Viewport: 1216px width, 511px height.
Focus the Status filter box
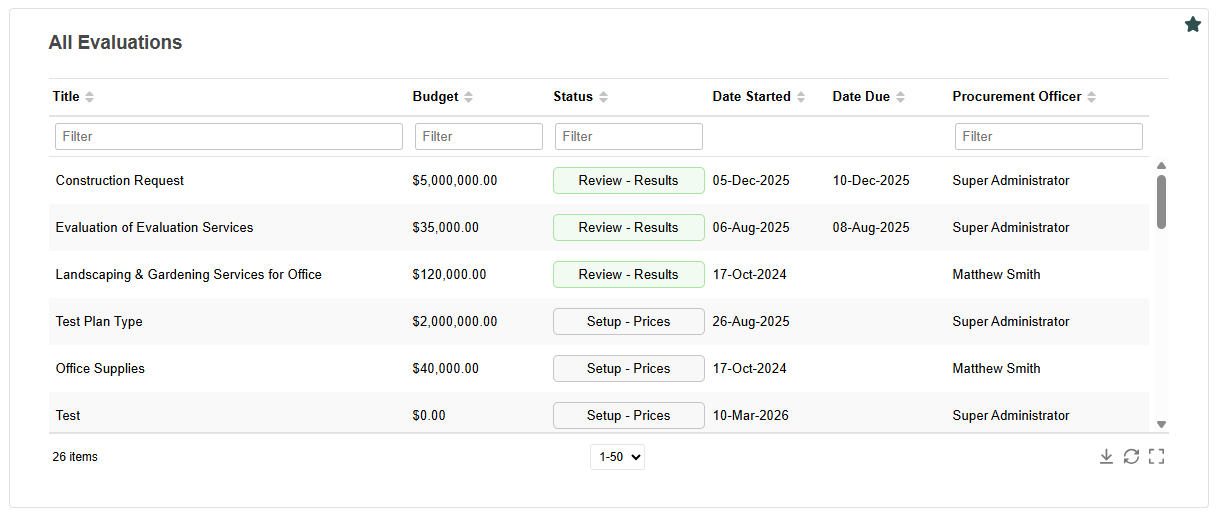pos(629,136)
